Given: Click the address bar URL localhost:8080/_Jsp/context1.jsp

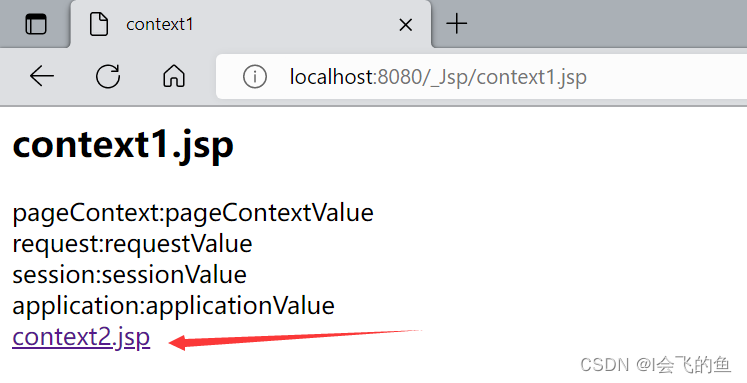Looking at the screenshot, I should (x=438, y=77).
